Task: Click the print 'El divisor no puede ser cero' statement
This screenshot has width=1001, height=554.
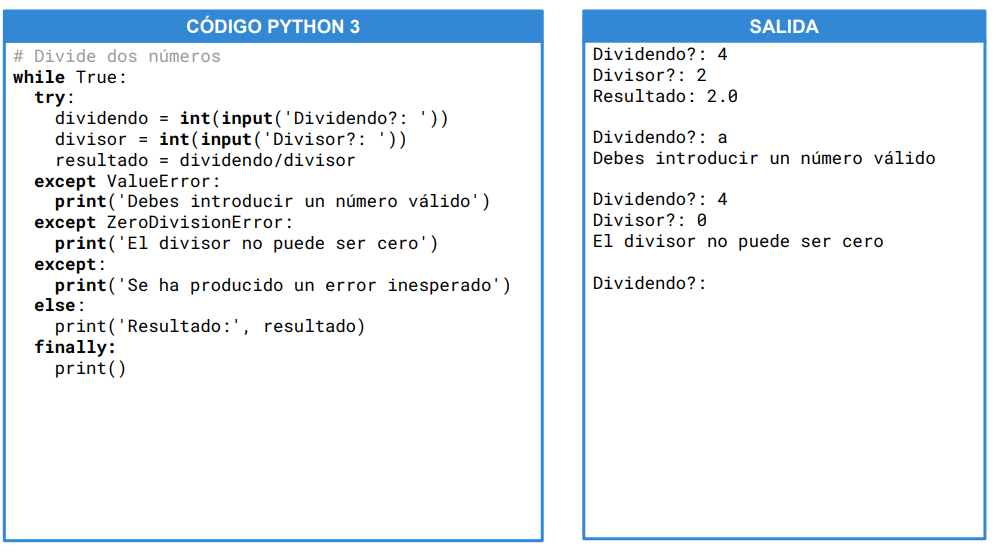Action: point(246,244)
